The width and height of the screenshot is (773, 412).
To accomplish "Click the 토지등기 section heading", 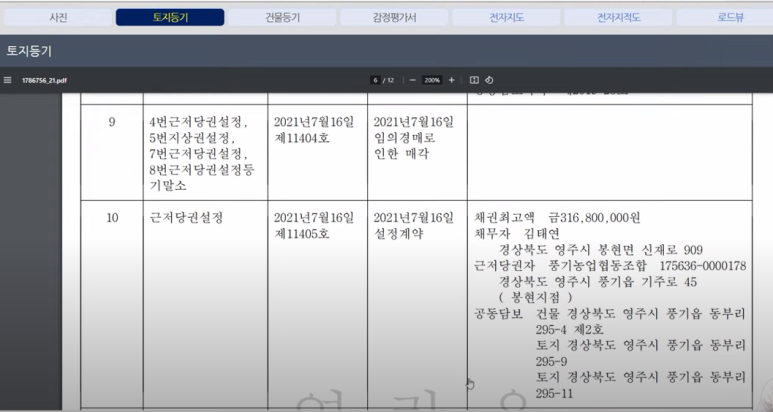I will pos(29,51).
